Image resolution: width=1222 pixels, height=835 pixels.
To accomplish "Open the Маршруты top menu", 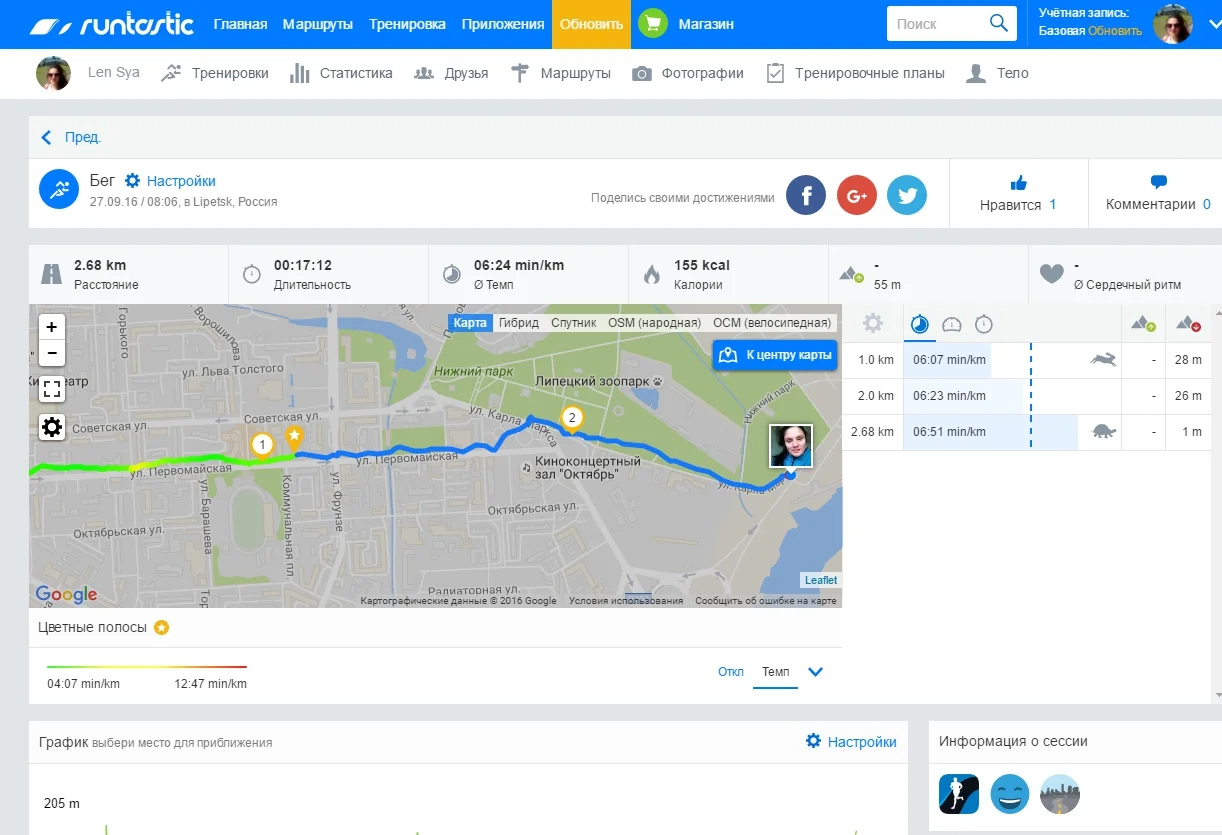I will (318, 24).
